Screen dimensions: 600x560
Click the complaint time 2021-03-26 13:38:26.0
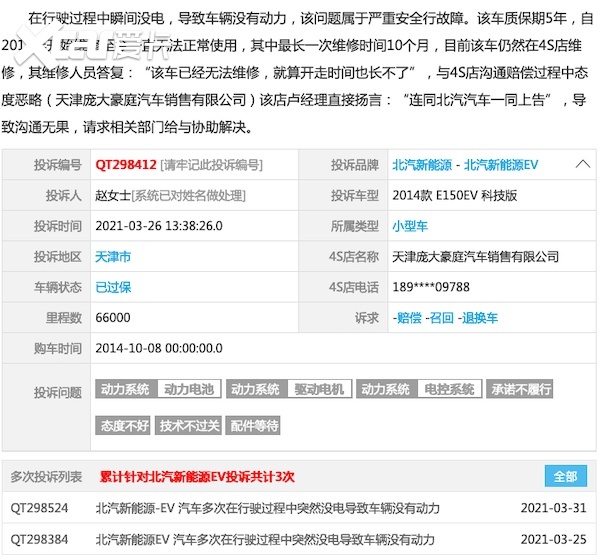pyautogui.click(x=159, y=226)
